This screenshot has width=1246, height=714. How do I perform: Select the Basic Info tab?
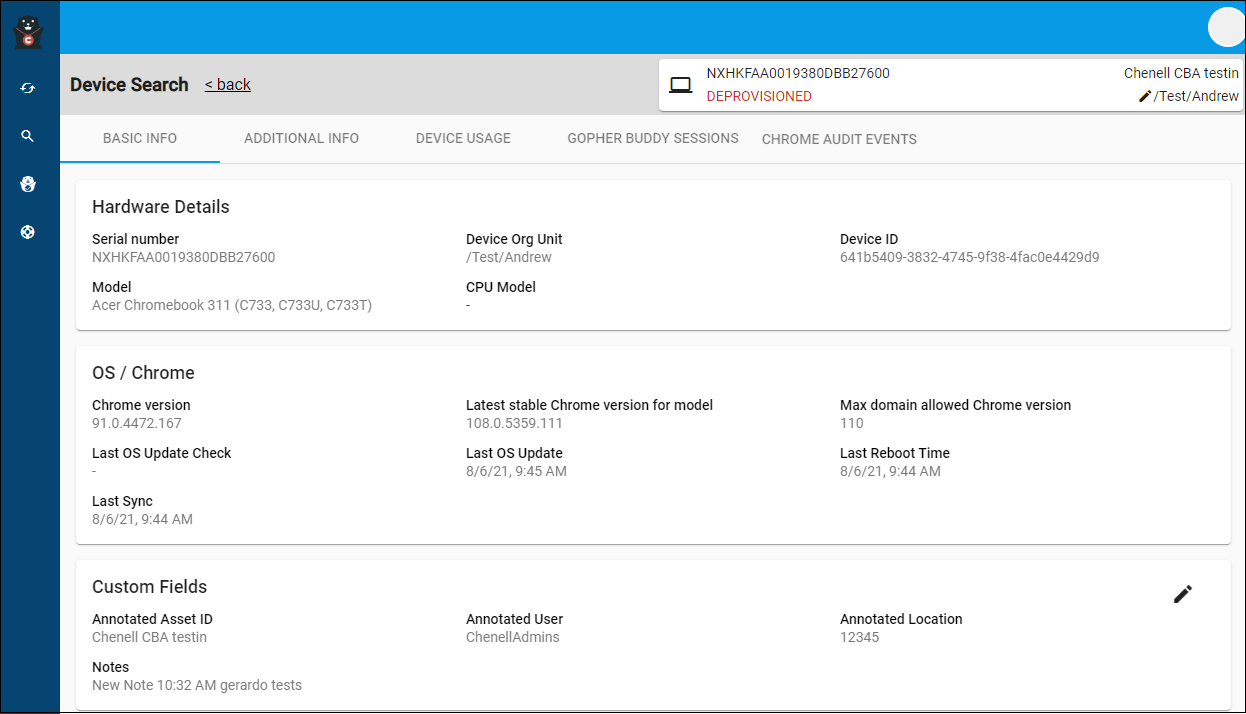[x=140, y=138]
